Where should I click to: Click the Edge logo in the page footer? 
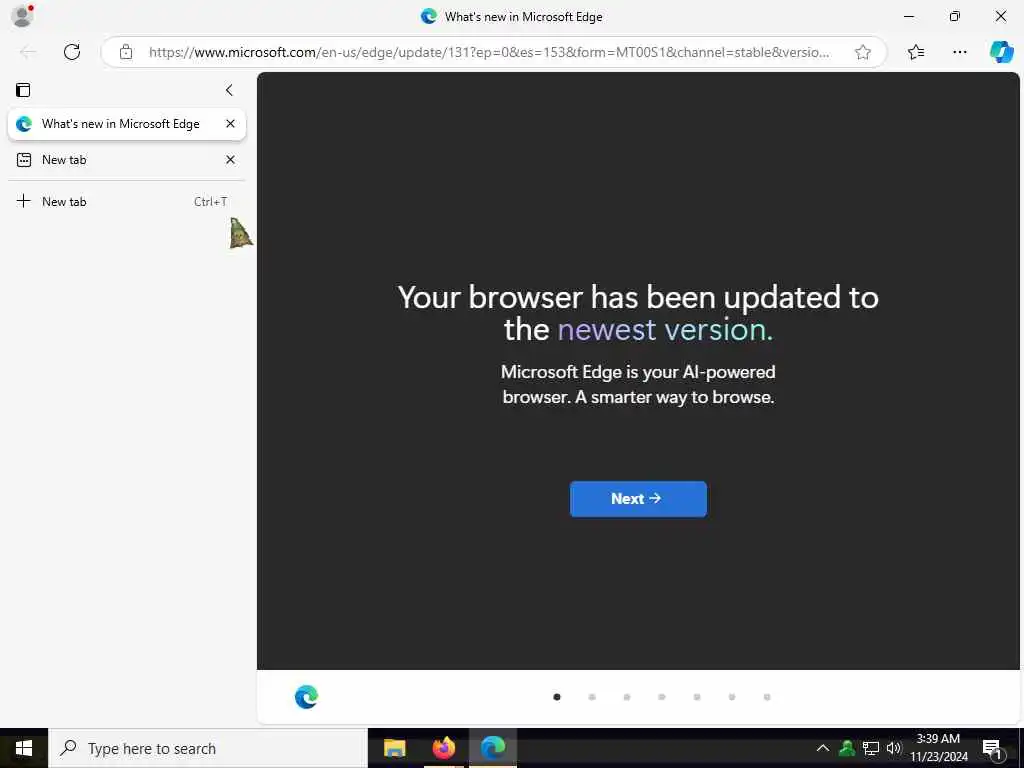click(x=306, y=697)
